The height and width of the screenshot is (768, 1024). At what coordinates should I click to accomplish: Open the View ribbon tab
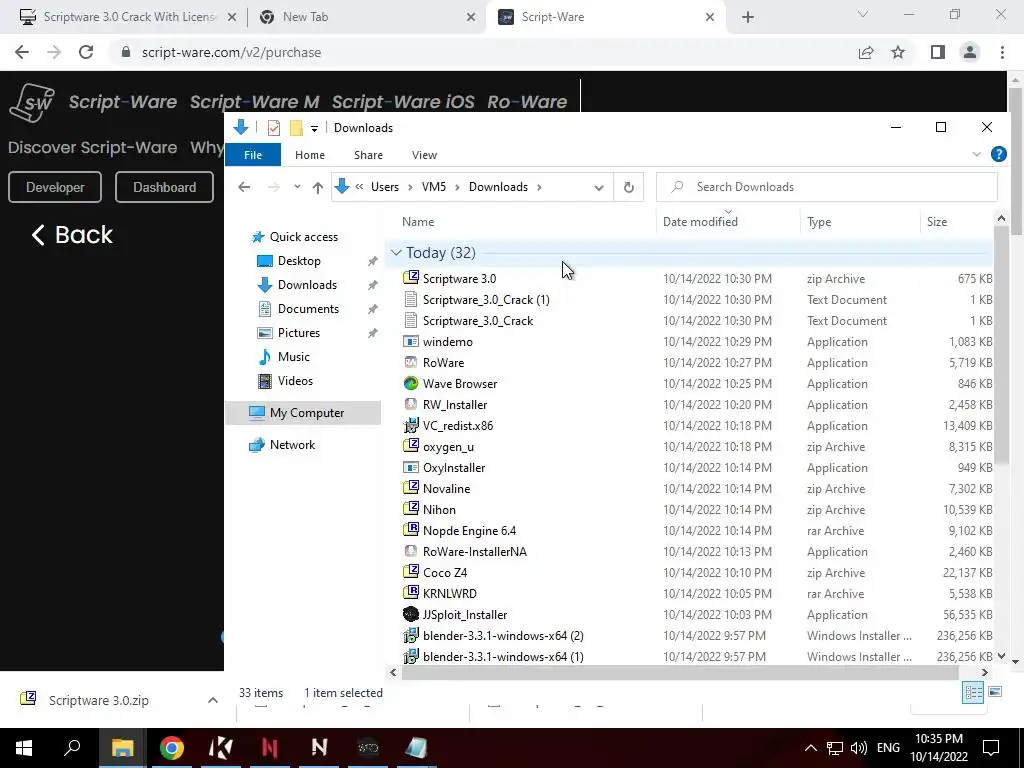click(424, 155)
